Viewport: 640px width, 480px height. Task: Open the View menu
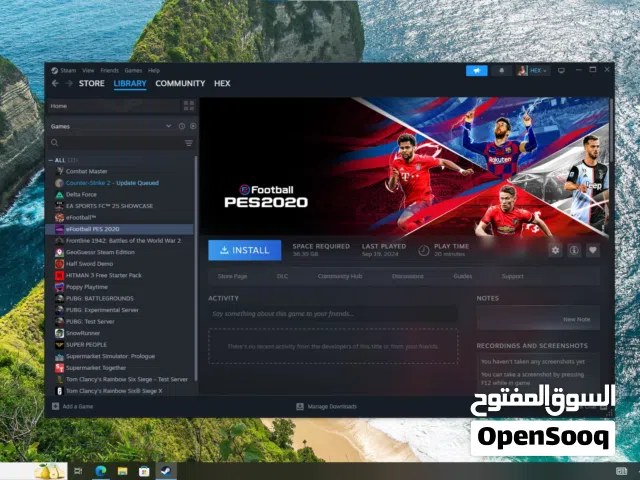pyautogui.click(x=88, y=70)
